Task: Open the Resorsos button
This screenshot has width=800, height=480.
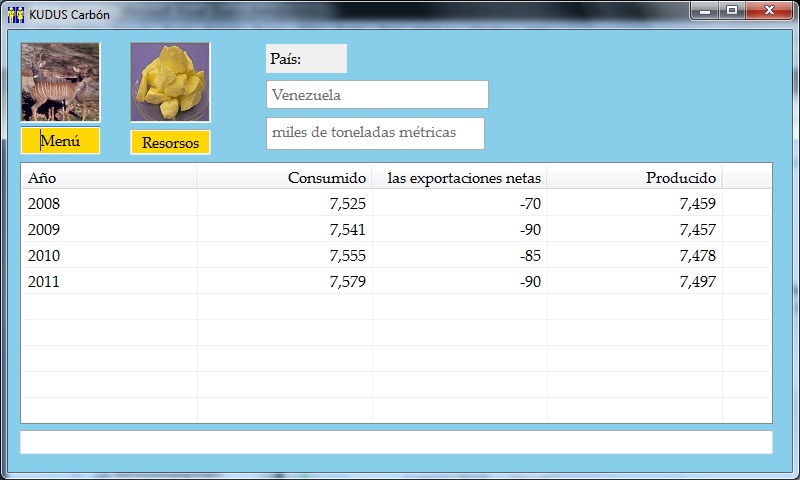Action: coord(170,142)
